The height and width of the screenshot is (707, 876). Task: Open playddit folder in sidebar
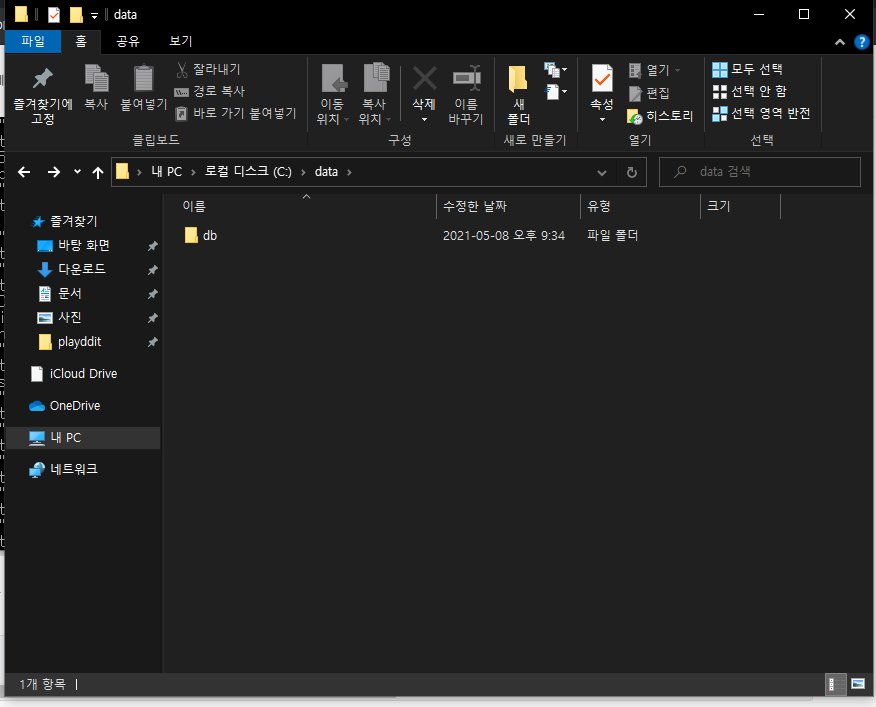(70, 342)
